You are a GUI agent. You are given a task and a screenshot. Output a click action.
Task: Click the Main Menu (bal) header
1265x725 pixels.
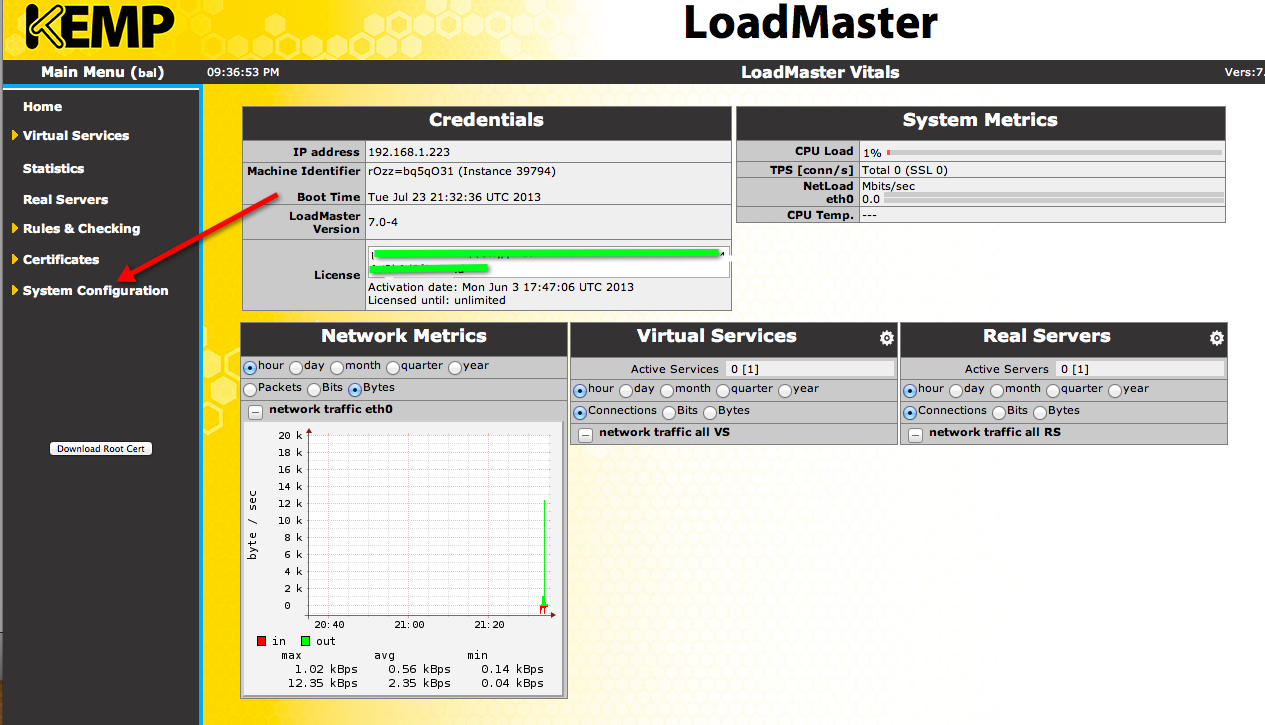coord(102,72)
